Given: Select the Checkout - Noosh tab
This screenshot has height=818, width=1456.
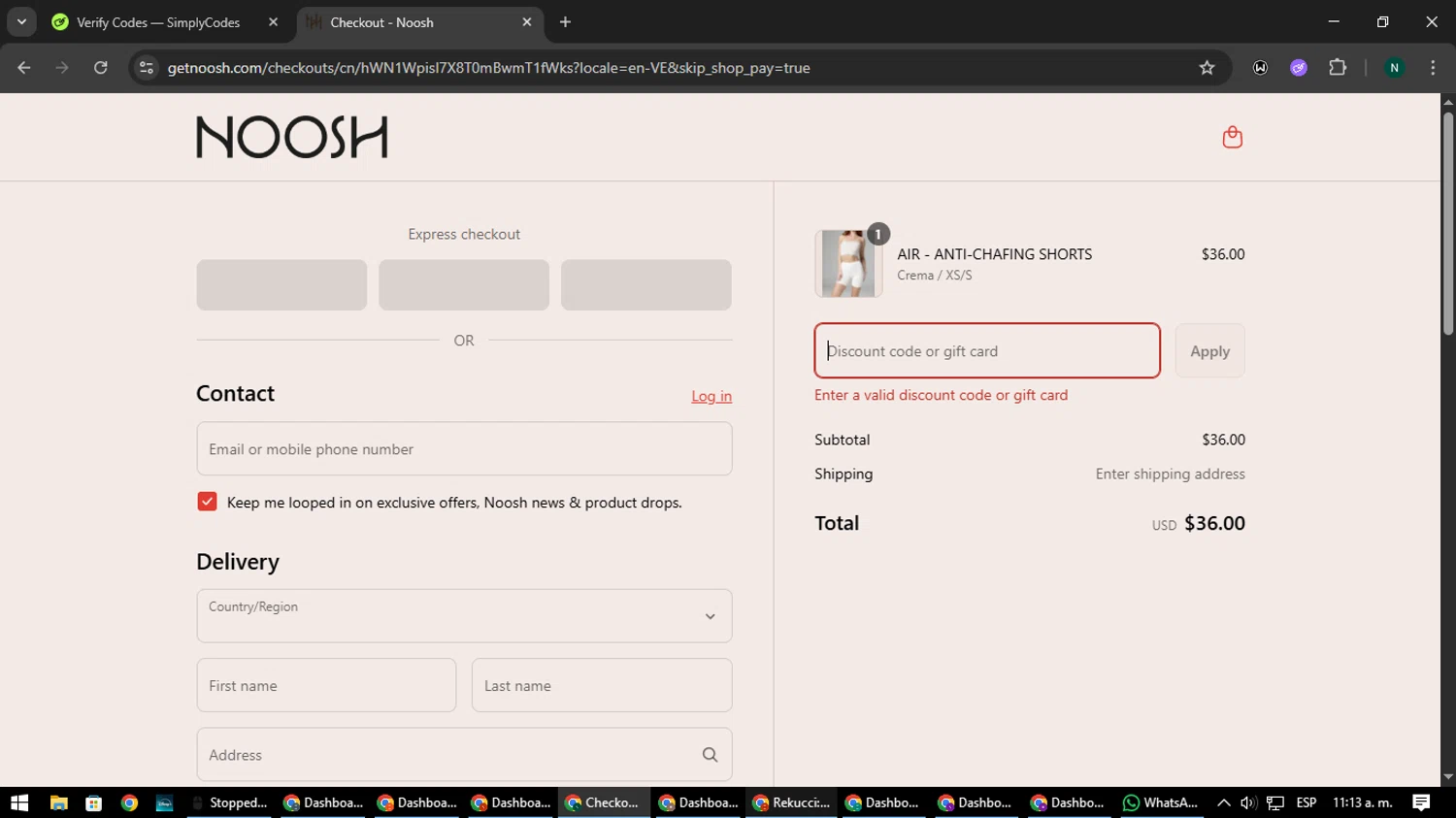Looking at the screenshot, I should tap(419, 22).
